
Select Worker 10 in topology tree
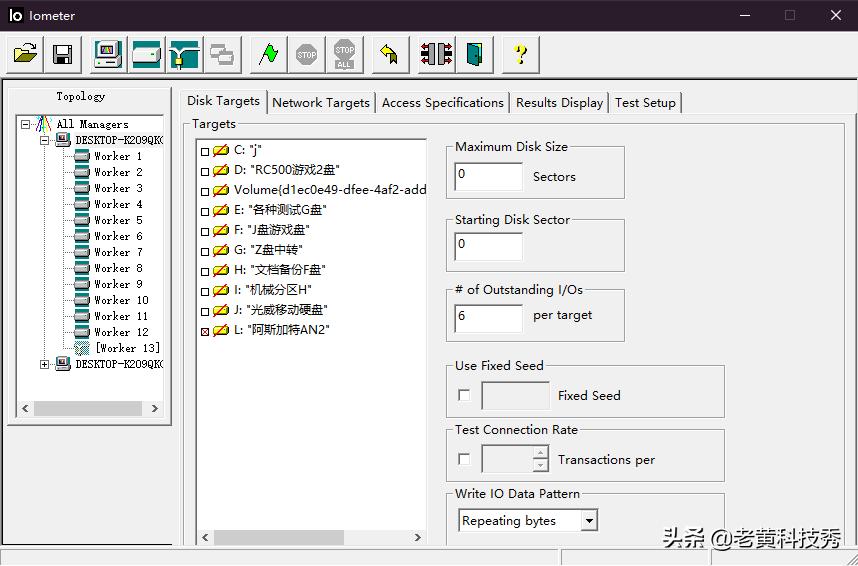pyautogui.click(x=121, y=300)
